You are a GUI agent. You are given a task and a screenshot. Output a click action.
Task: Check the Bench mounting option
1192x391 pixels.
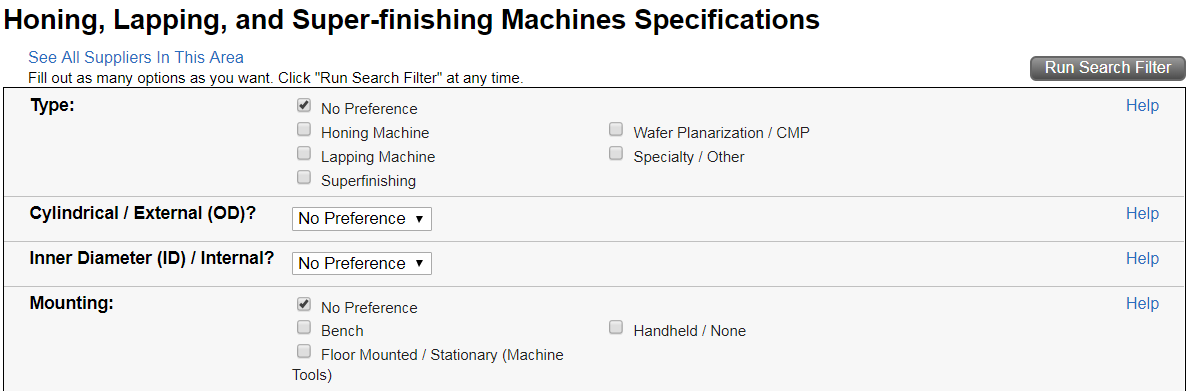[x=304, y=328]
